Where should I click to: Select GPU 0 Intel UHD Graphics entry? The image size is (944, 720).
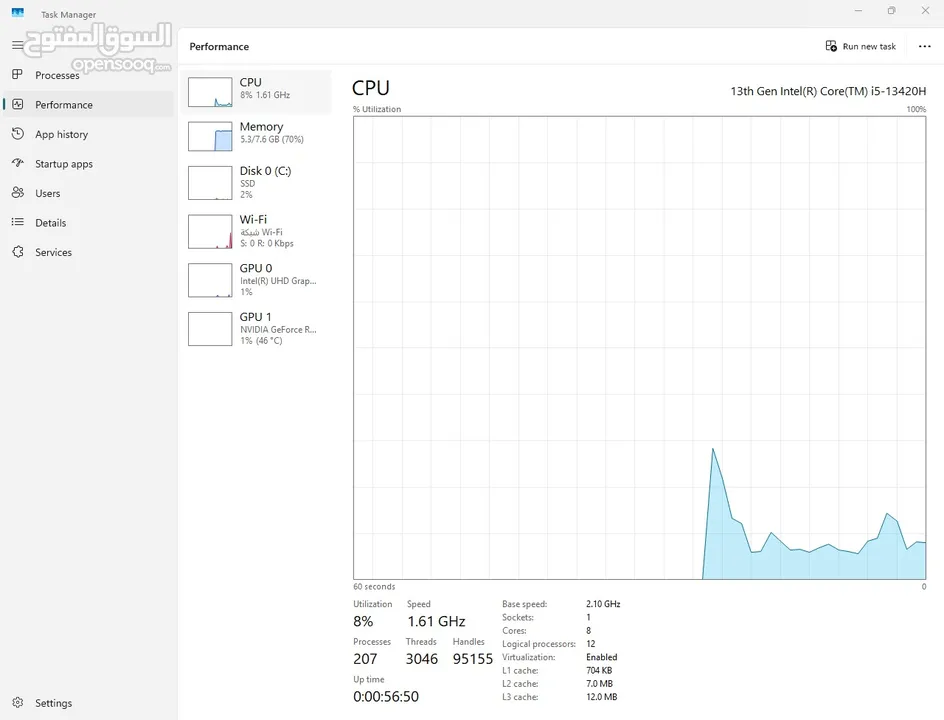256,281
